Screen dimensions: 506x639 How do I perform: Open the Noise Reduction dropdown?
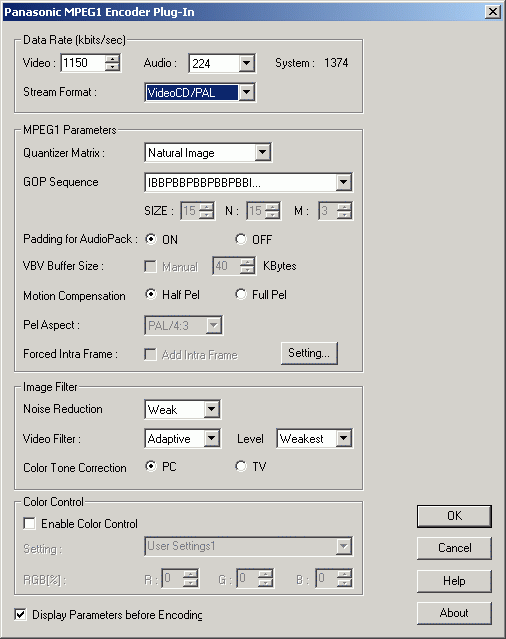coord(212,410)
